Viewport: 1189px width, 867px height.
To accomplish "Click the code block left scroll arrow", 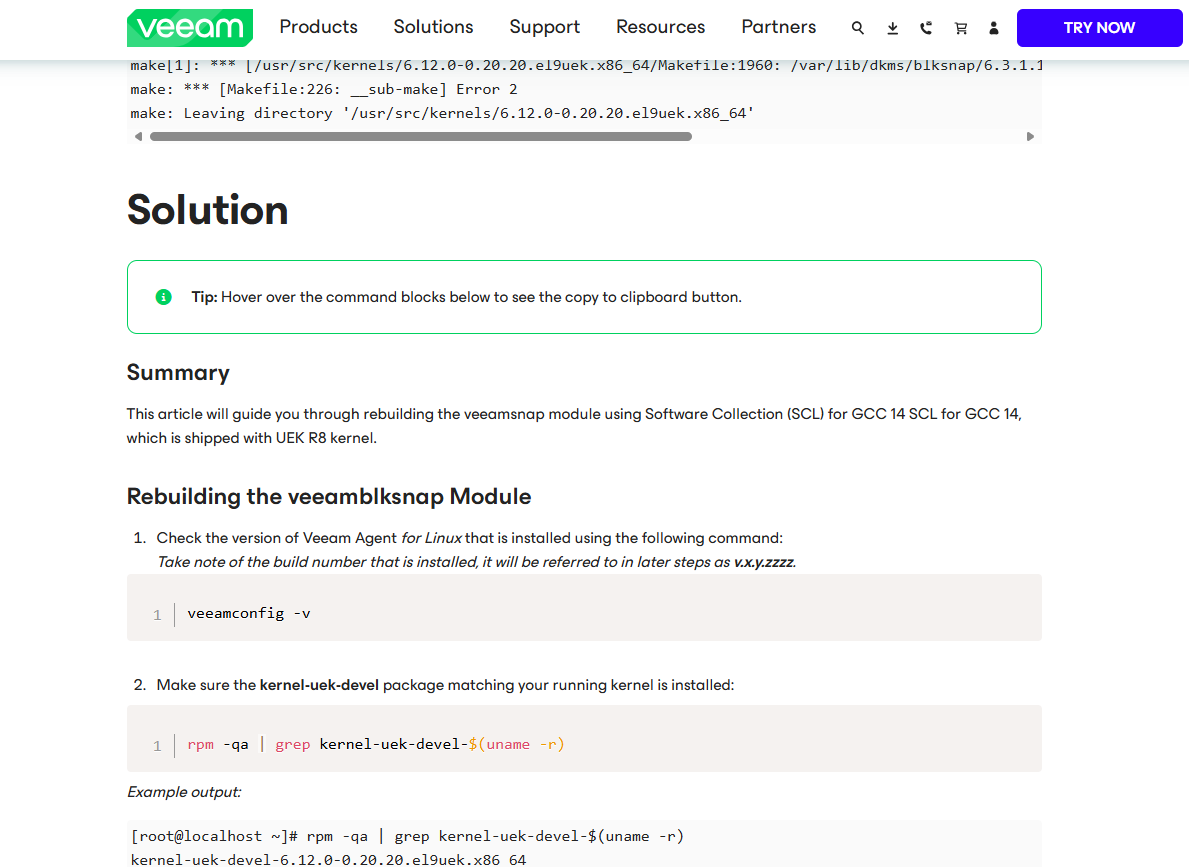I will (x=138, y=137).
